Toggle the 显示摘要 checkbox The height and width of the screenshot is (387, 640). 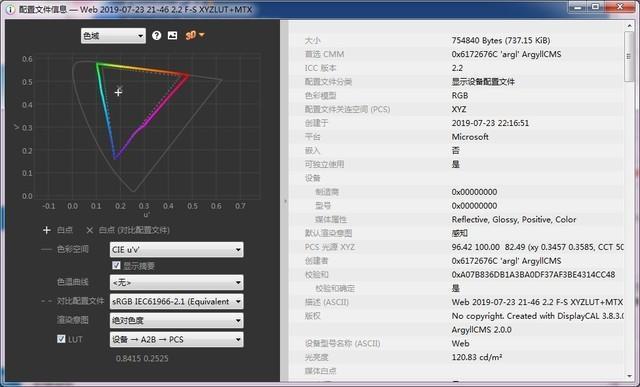point(116,266)
